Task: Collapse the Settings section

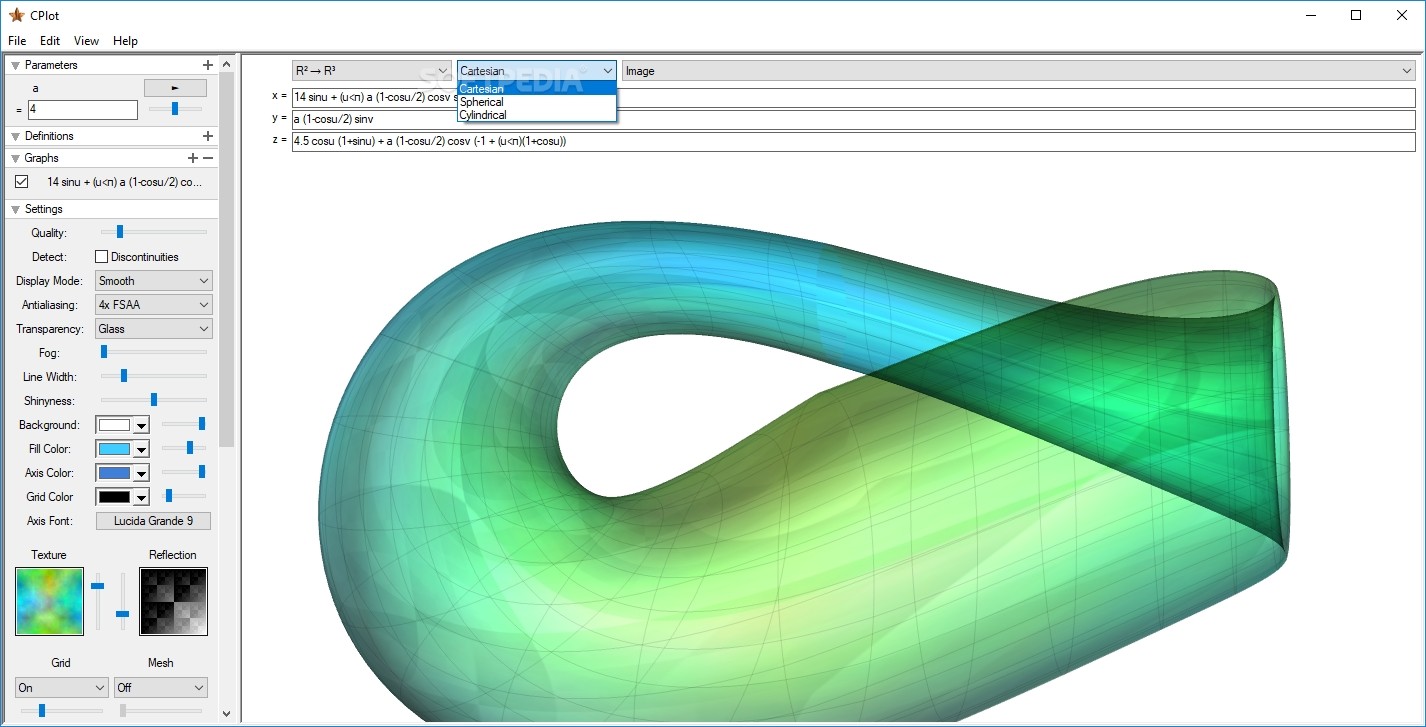Action: click(x=15, y=209)
